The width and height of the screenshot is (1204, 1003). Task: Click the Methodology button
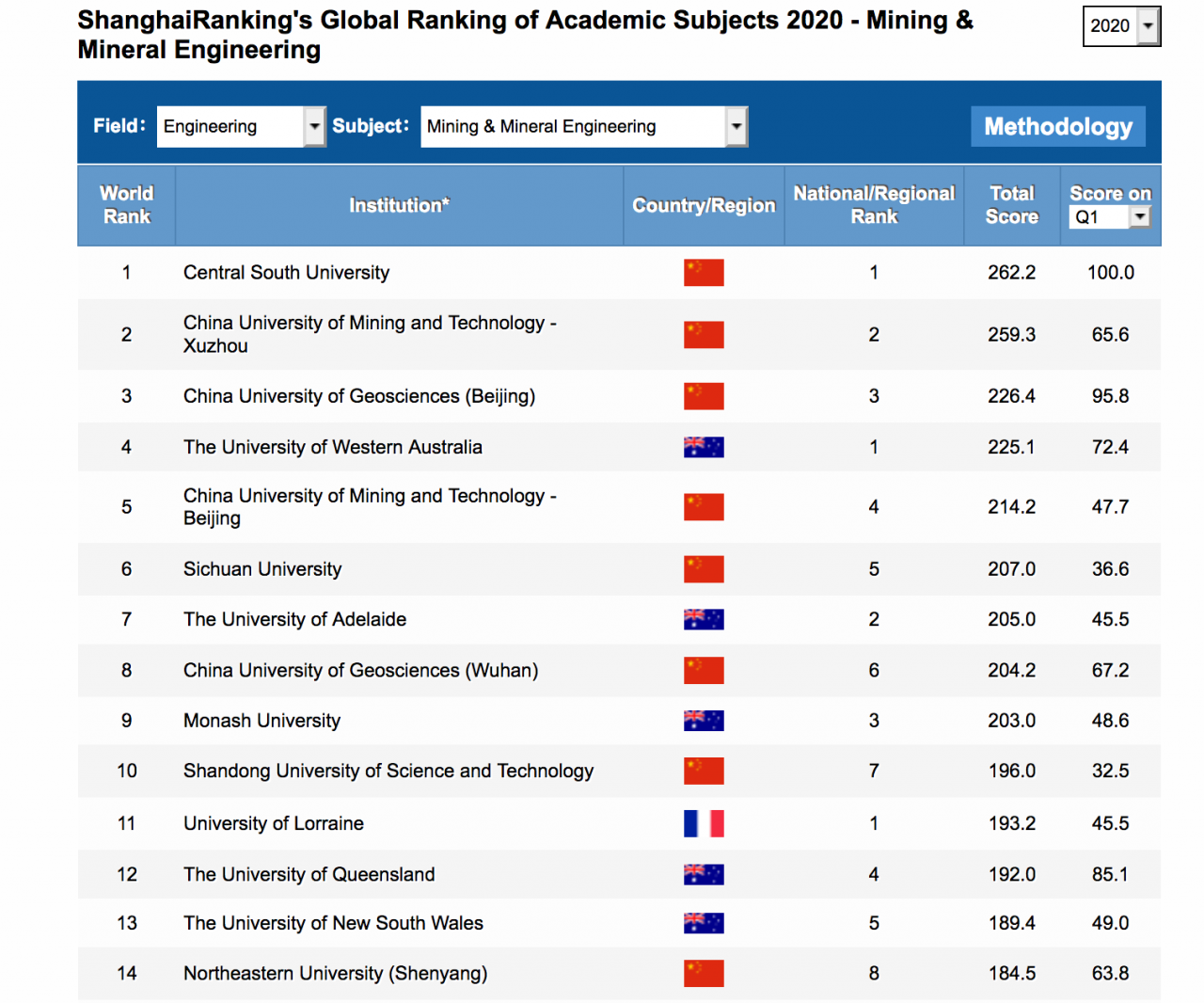coord(1057,127)
